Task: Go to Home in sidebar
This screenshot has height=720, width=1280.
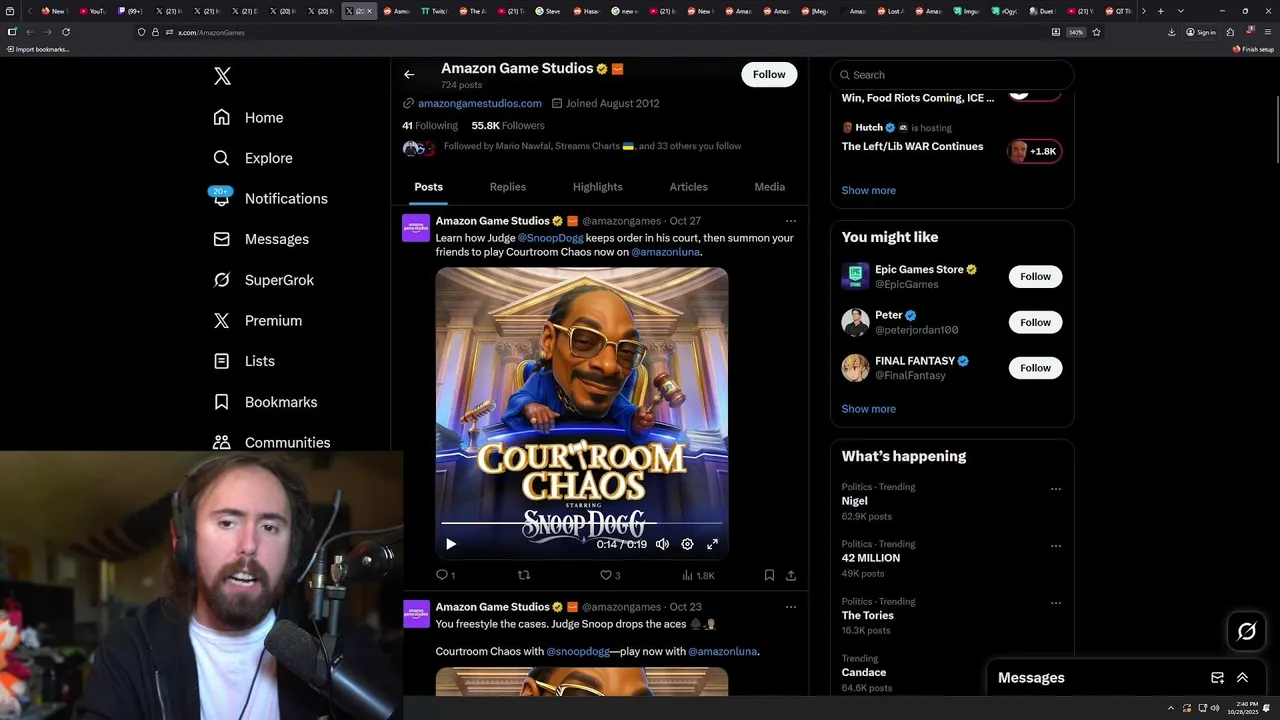Action: (x=248, y=117)
